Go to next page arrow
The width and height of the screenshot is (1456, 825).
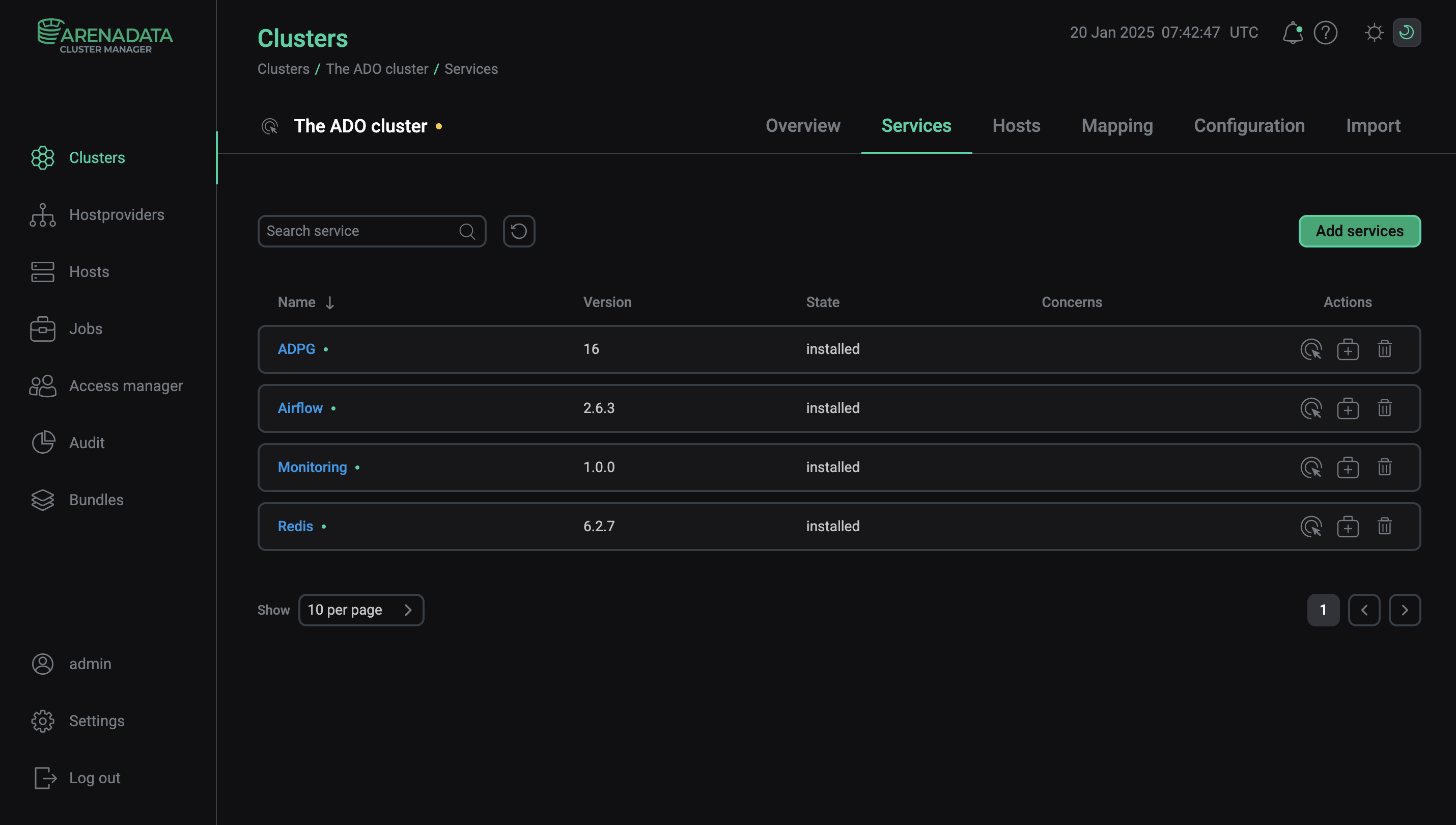tap(1405, 610)
